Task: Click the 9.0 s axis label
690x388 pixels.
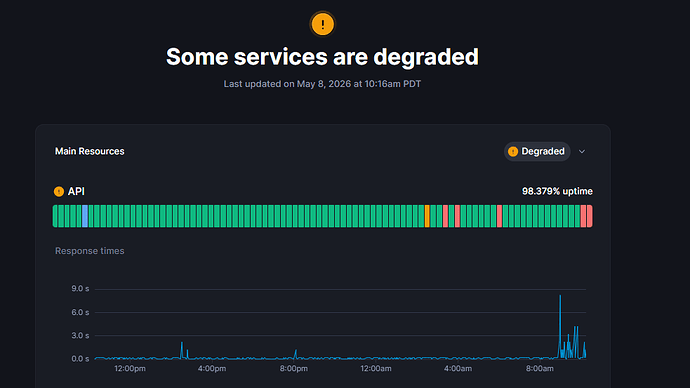Action: click(x=80, y=289)
